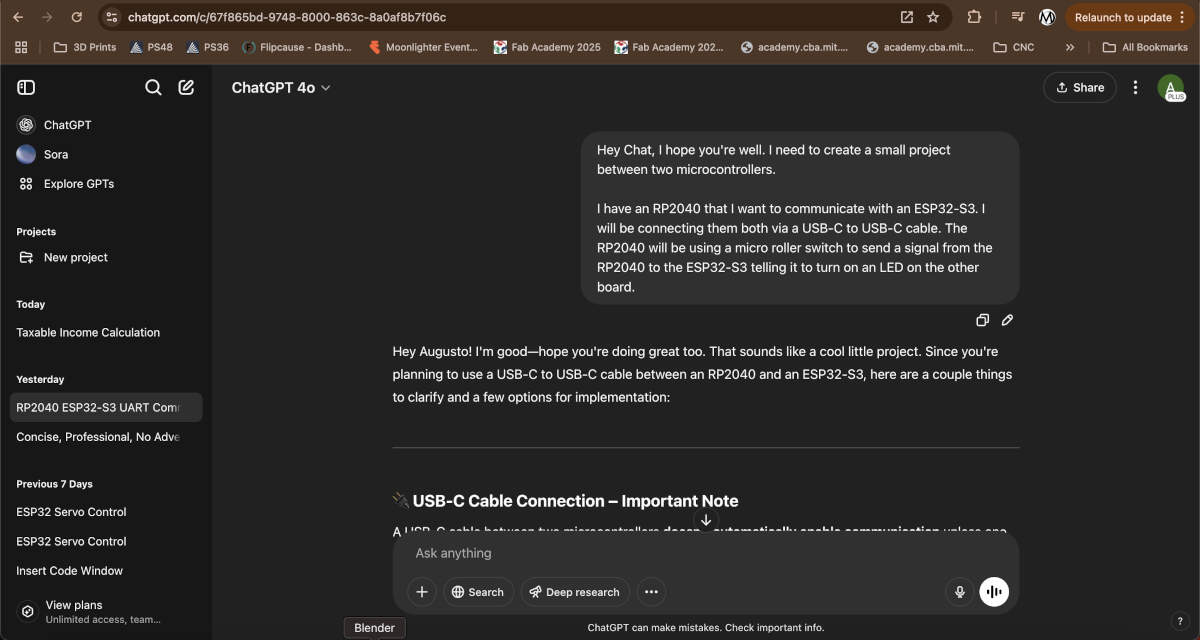Open the Fab Academy 2025 bookmark
The image size is (1200, 640).
(x=547, y=47)
